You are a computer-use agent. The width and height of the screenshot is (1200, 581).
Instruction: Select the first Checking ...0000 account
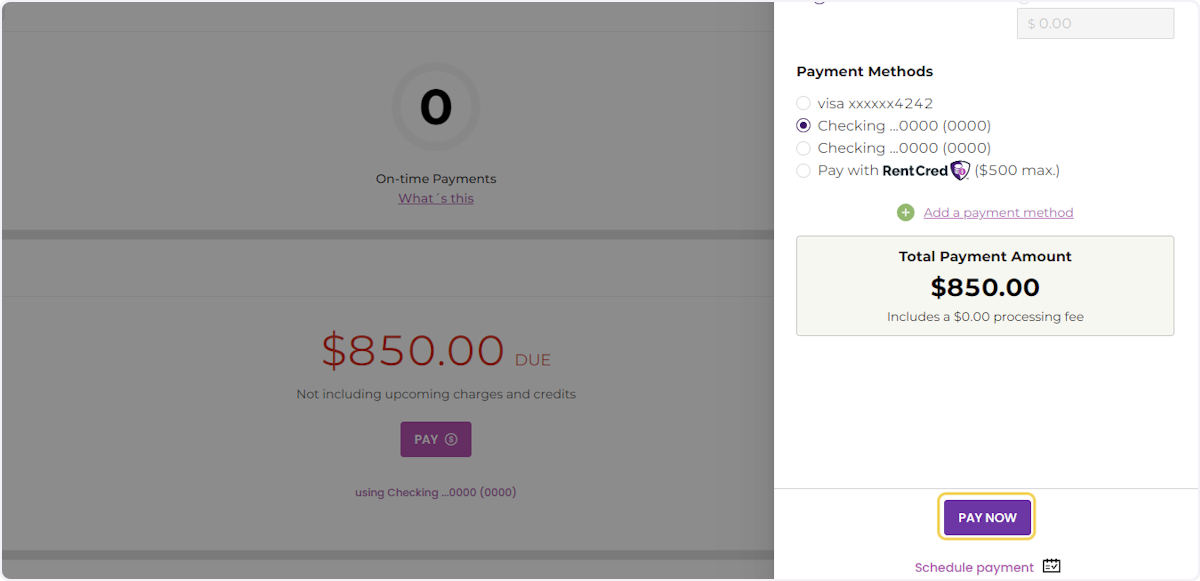804,125
